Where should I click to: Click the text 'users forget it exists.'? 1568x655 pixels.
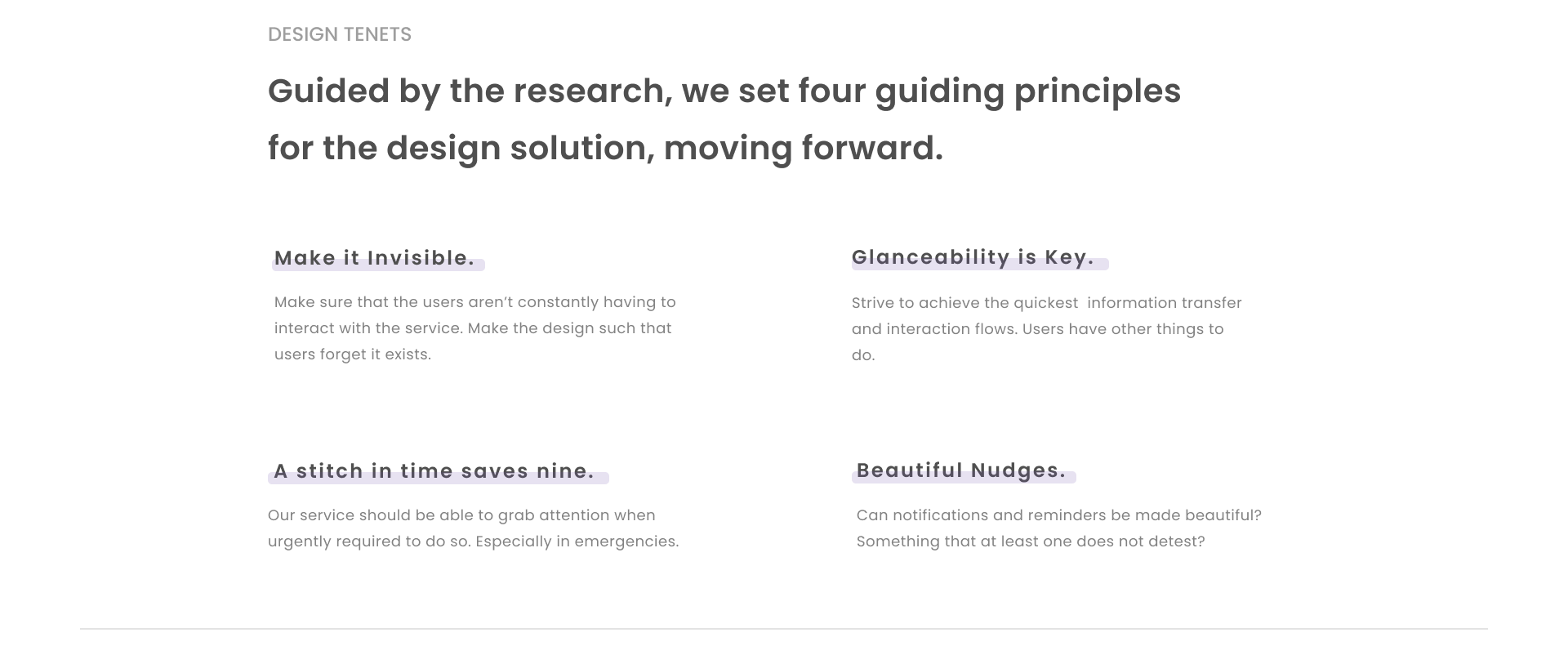point(353,354)
